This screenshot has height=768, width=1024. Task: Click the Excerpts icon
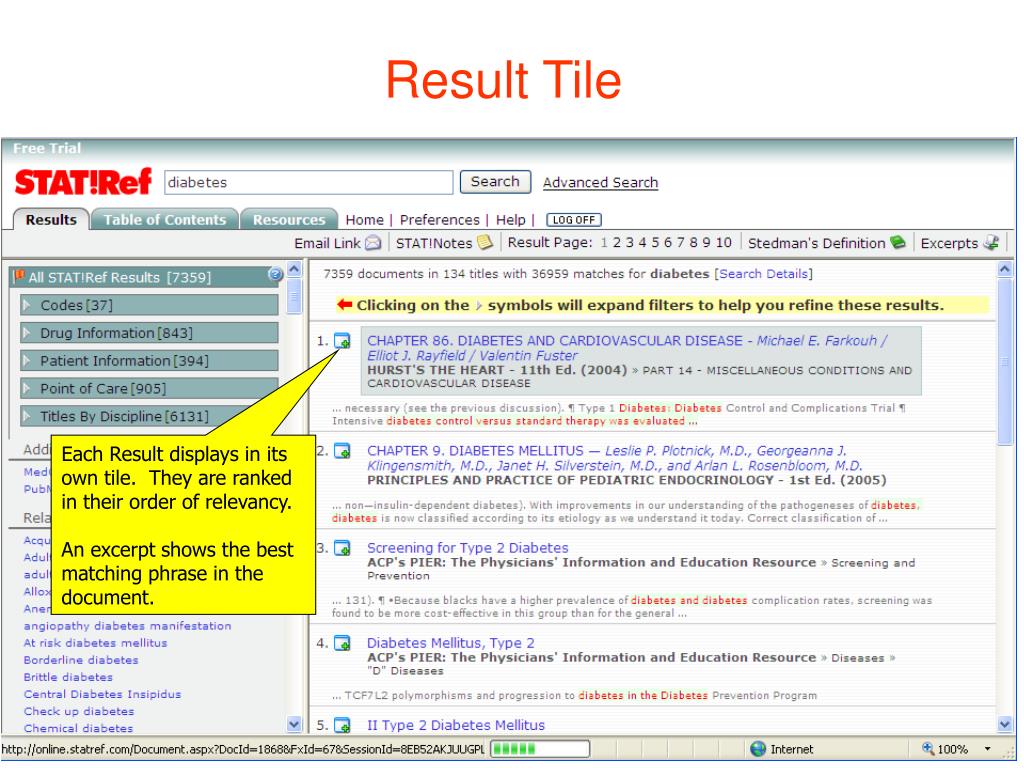coord(991,242)
